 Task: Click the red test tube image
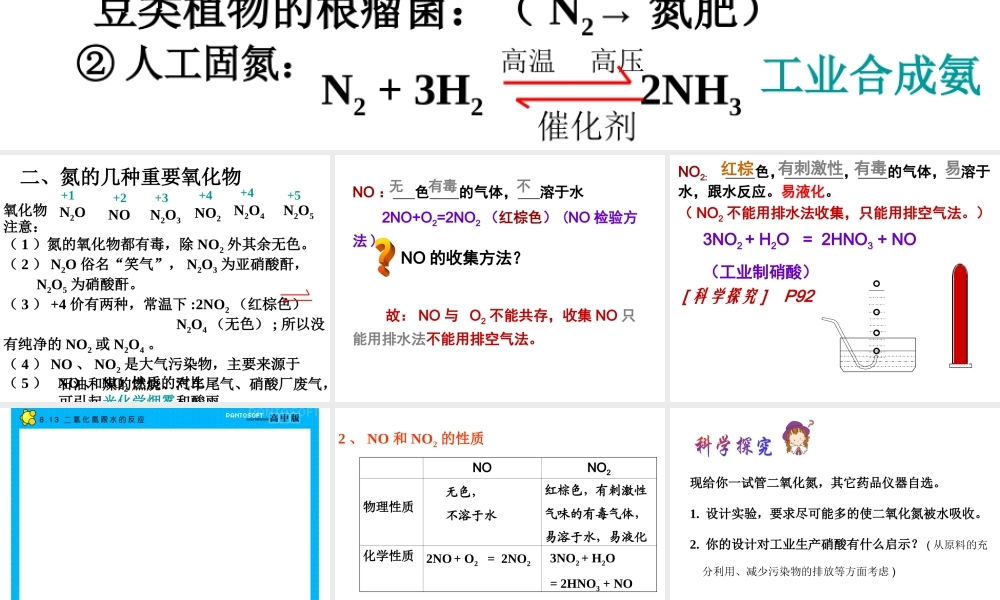(x=960, y=316)
